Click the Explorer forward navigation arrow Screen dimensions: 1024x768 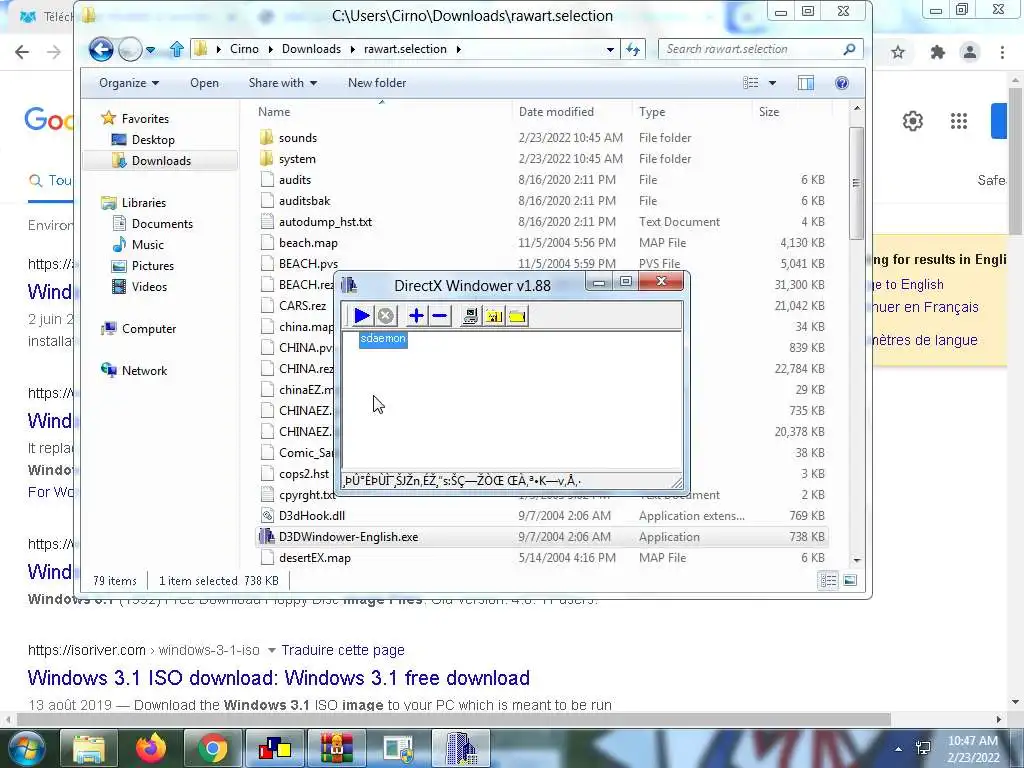[130, 50]
